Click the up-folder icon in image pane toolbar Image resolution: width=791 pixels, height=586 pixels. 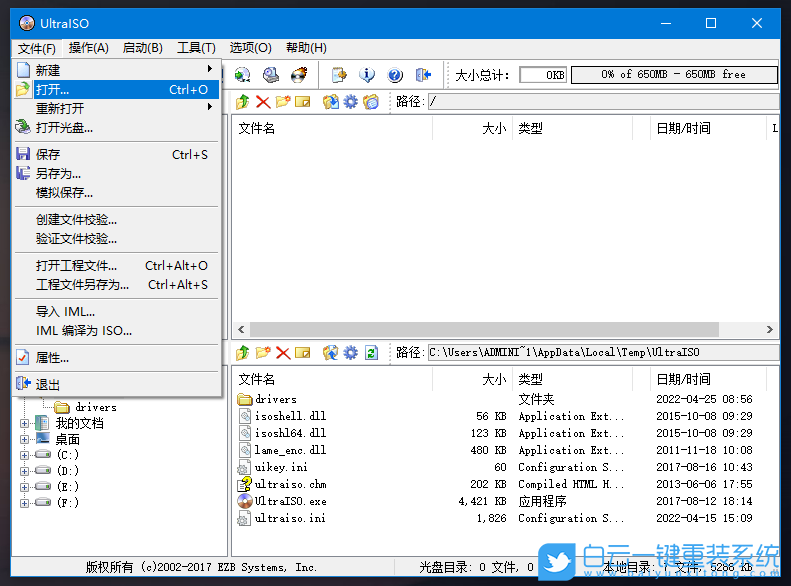click(243, 102)
